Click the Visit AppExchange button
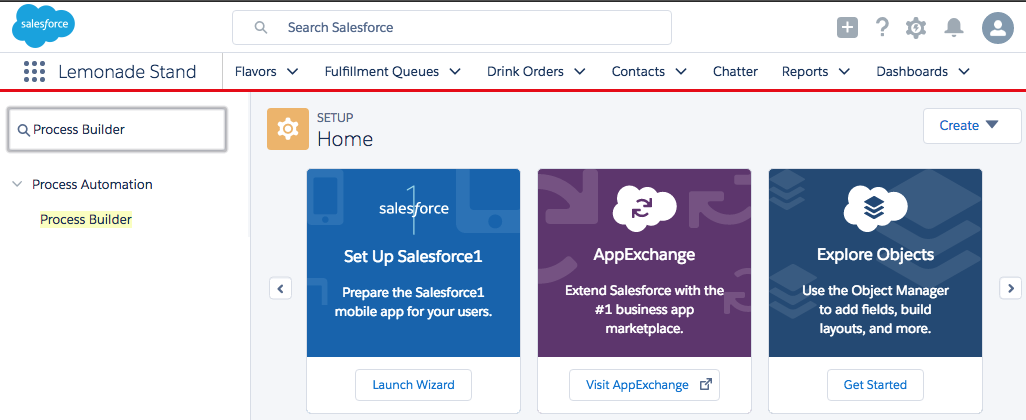1026x420 pixels. point(644,385)
